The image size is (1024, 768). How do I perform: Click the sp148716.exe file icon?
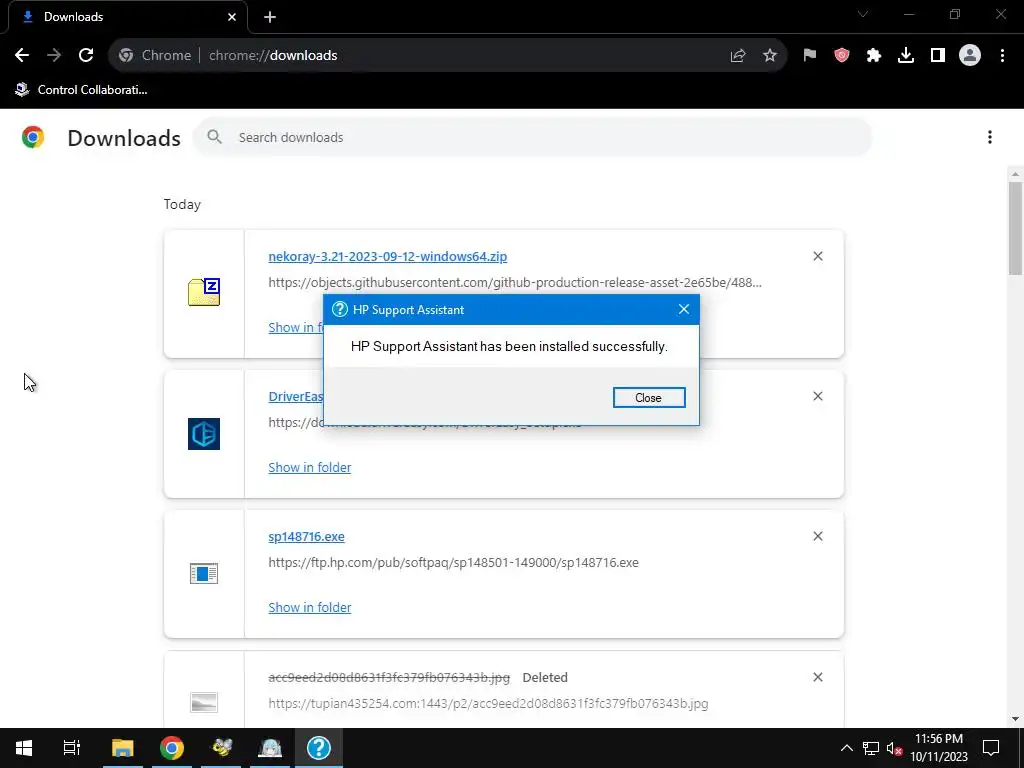pyautogui.click(x=204, y=573)
